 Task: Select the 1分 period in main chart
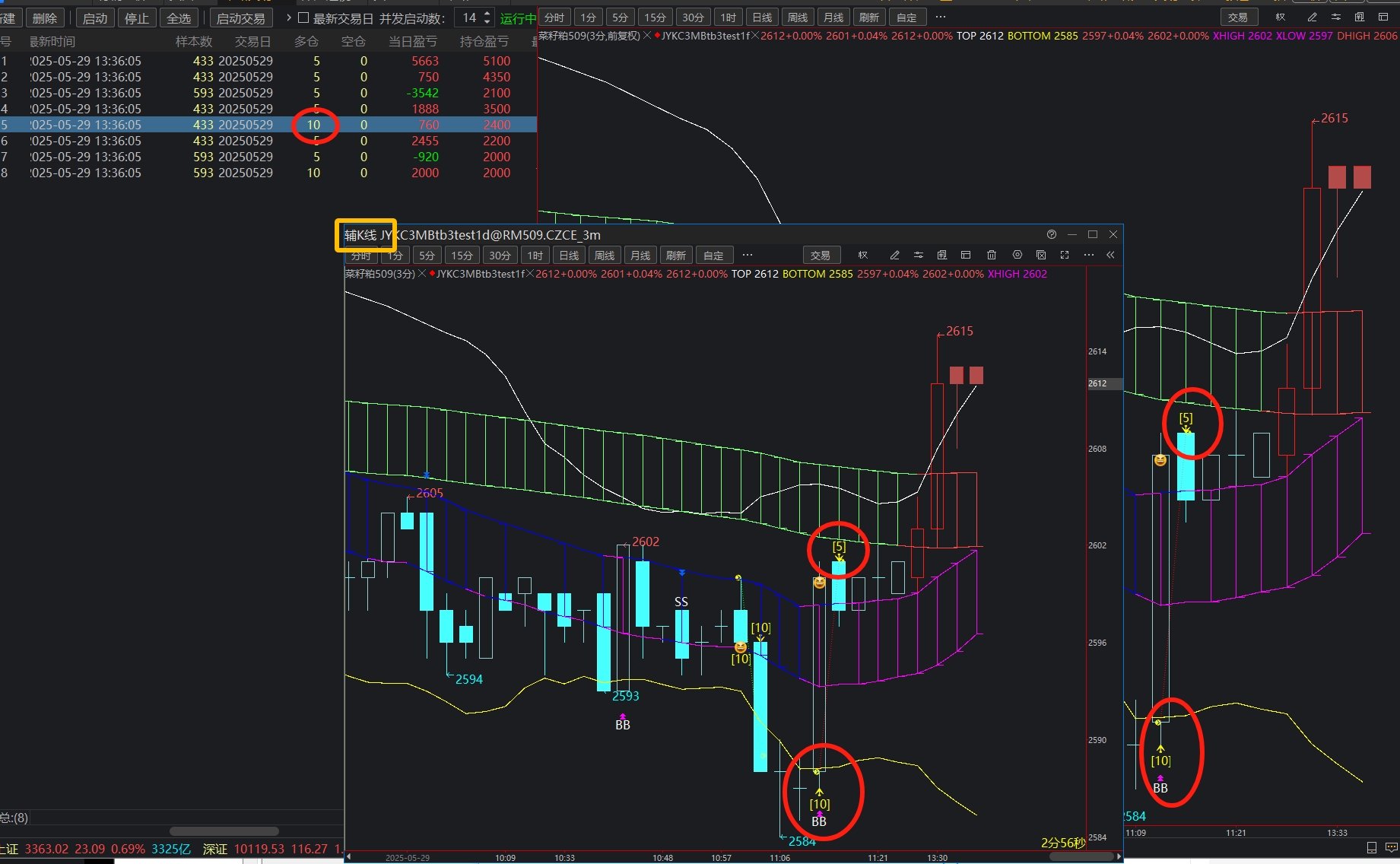(x=589, y=17)
